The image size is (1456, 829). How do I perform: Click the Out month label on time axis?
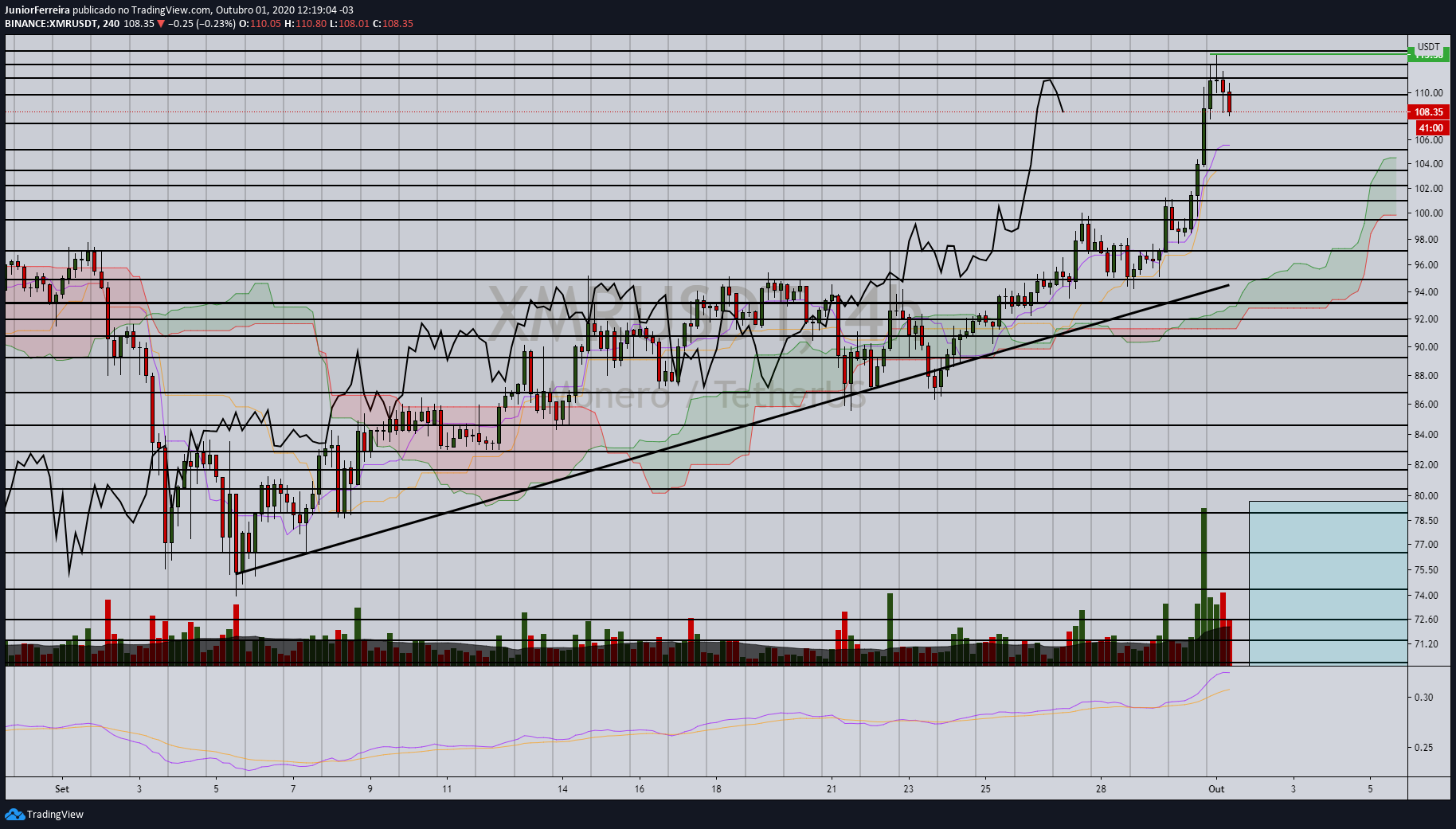coord(1215,789)
